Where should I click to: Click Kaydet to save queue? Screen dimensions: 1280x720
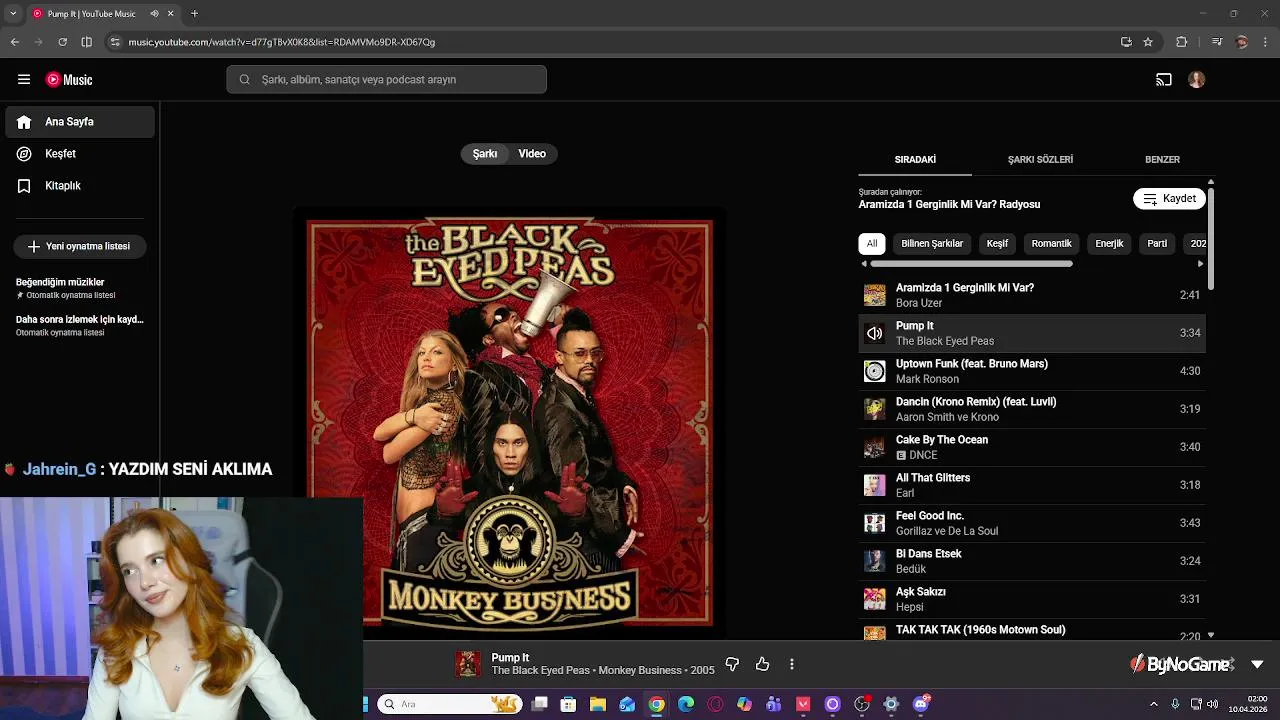1169,199
